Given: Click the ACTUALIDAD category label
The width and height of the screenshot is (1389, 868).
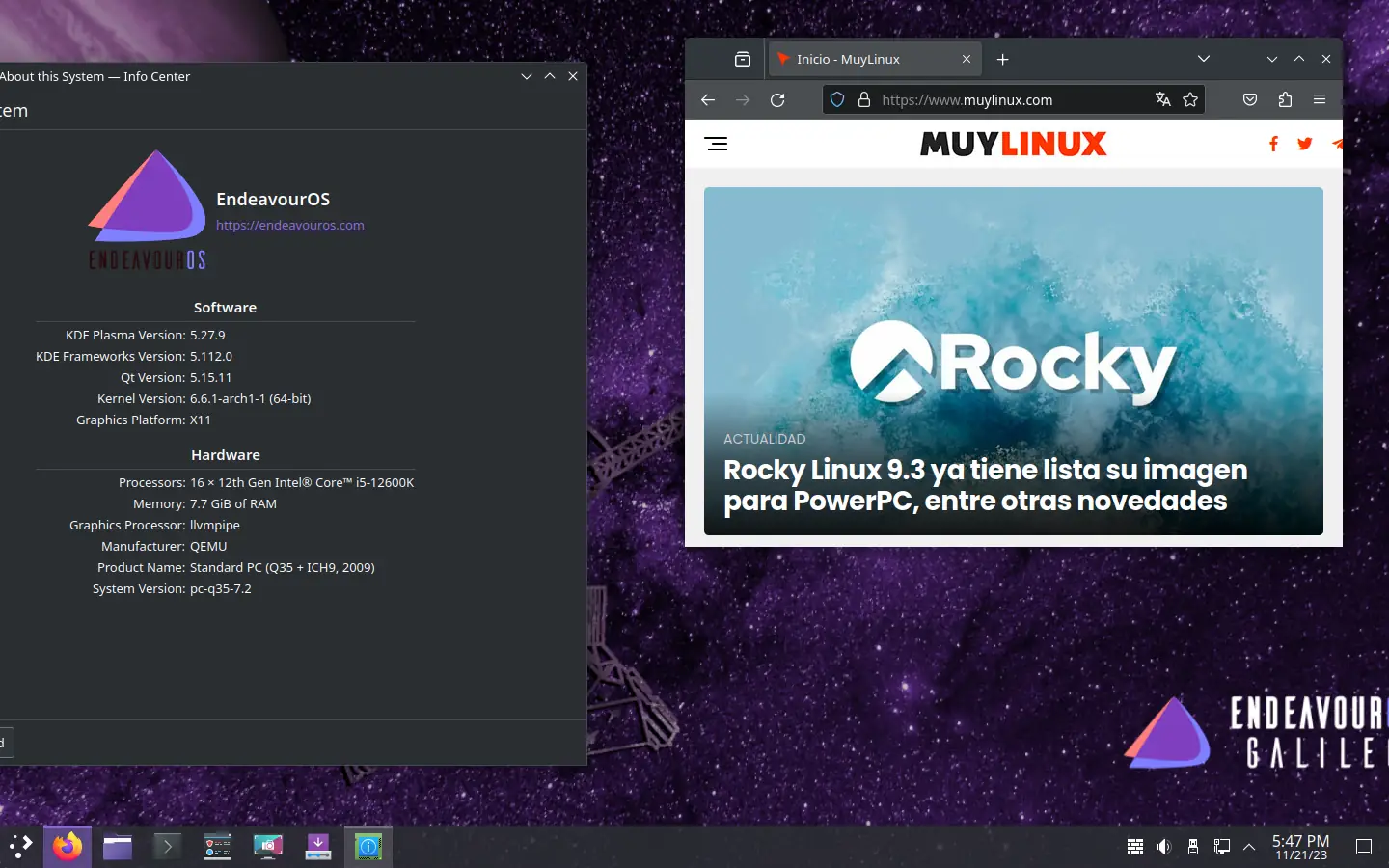Looking at the screenshot, I should 764,439.
